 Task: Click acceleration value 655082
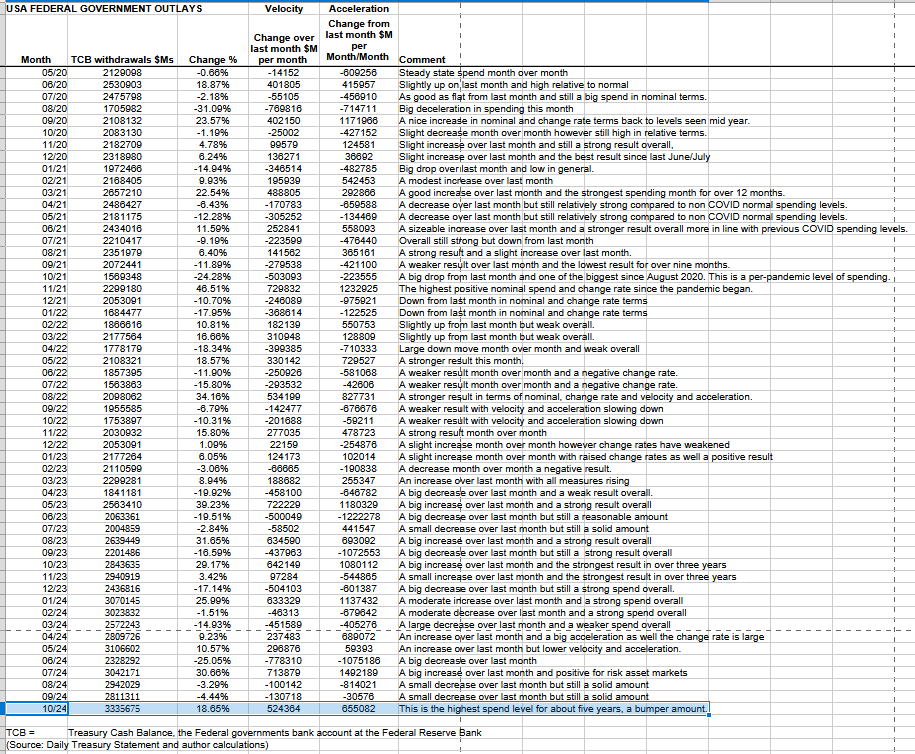[358, 709]
